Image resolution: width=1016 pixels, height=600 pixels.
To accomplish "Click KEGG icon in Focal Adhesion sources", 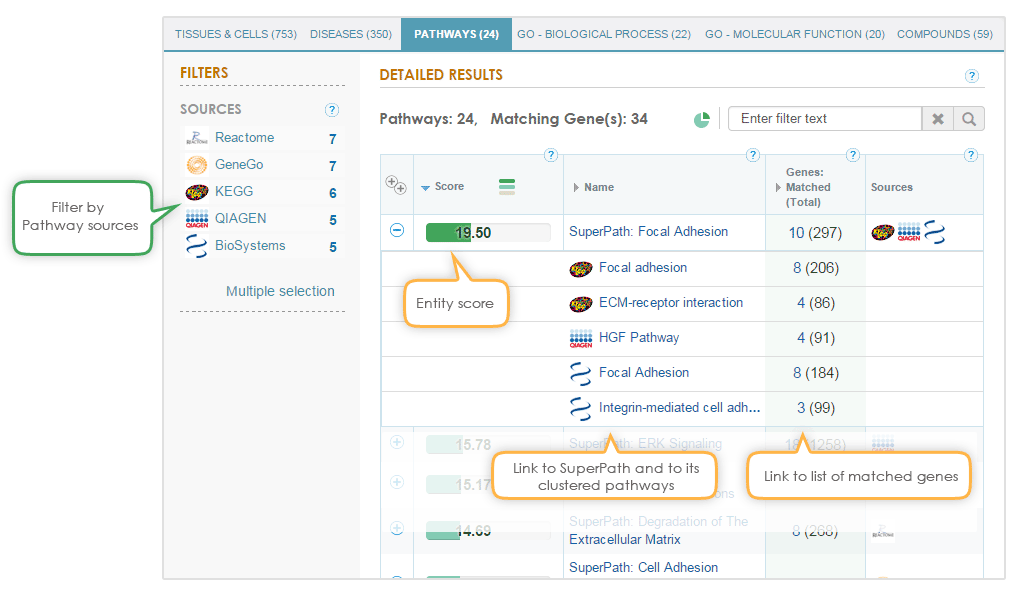I will (882, 233).
